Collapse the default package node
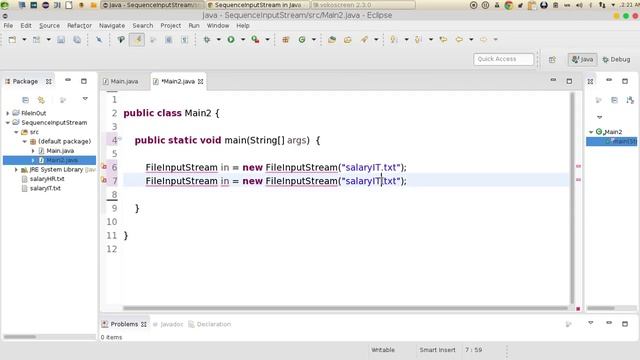 (x=24, y=141)
